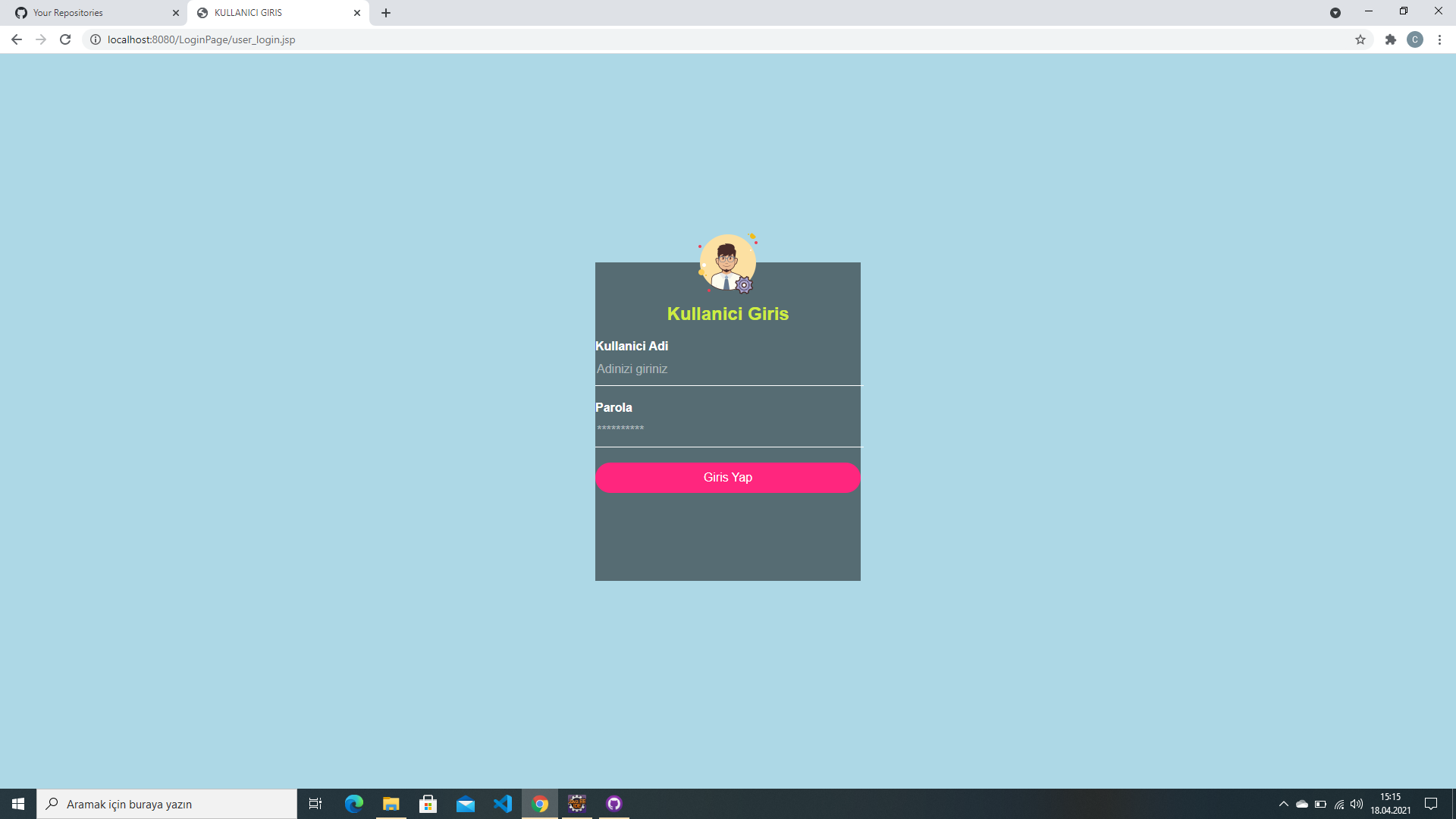Launch Microsoft Edge from taskbar
The height and width of the screenshot is (819, 1456).
click(x=354, y=804)
